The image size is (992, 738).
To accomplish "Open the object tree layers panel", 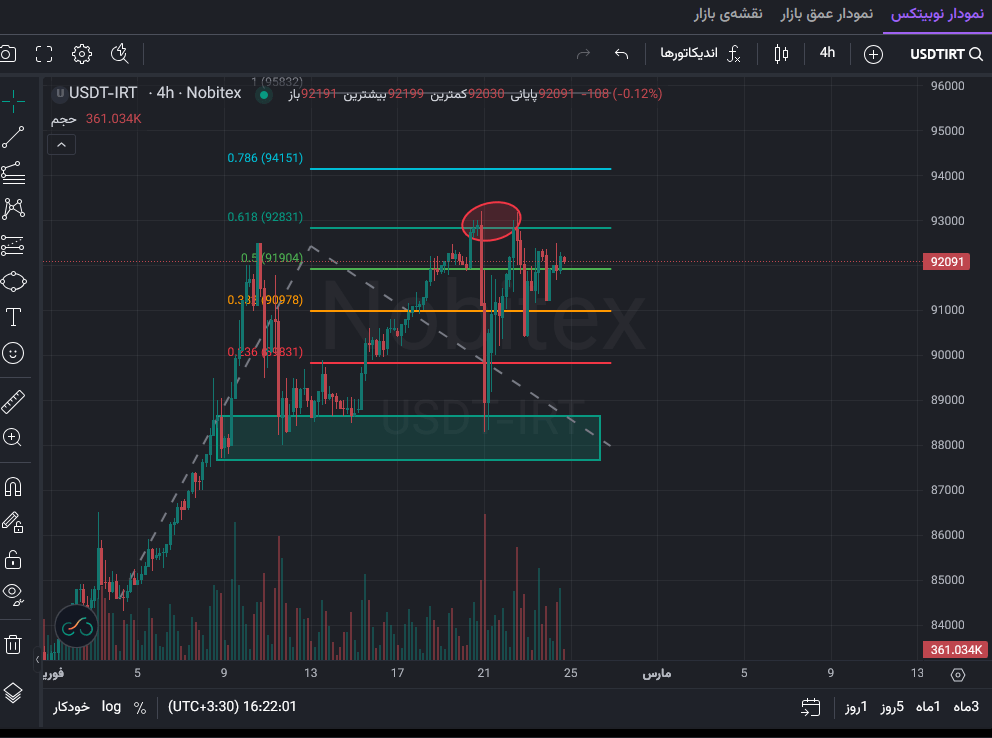I will pyautogui.click(x=13, y=693).
